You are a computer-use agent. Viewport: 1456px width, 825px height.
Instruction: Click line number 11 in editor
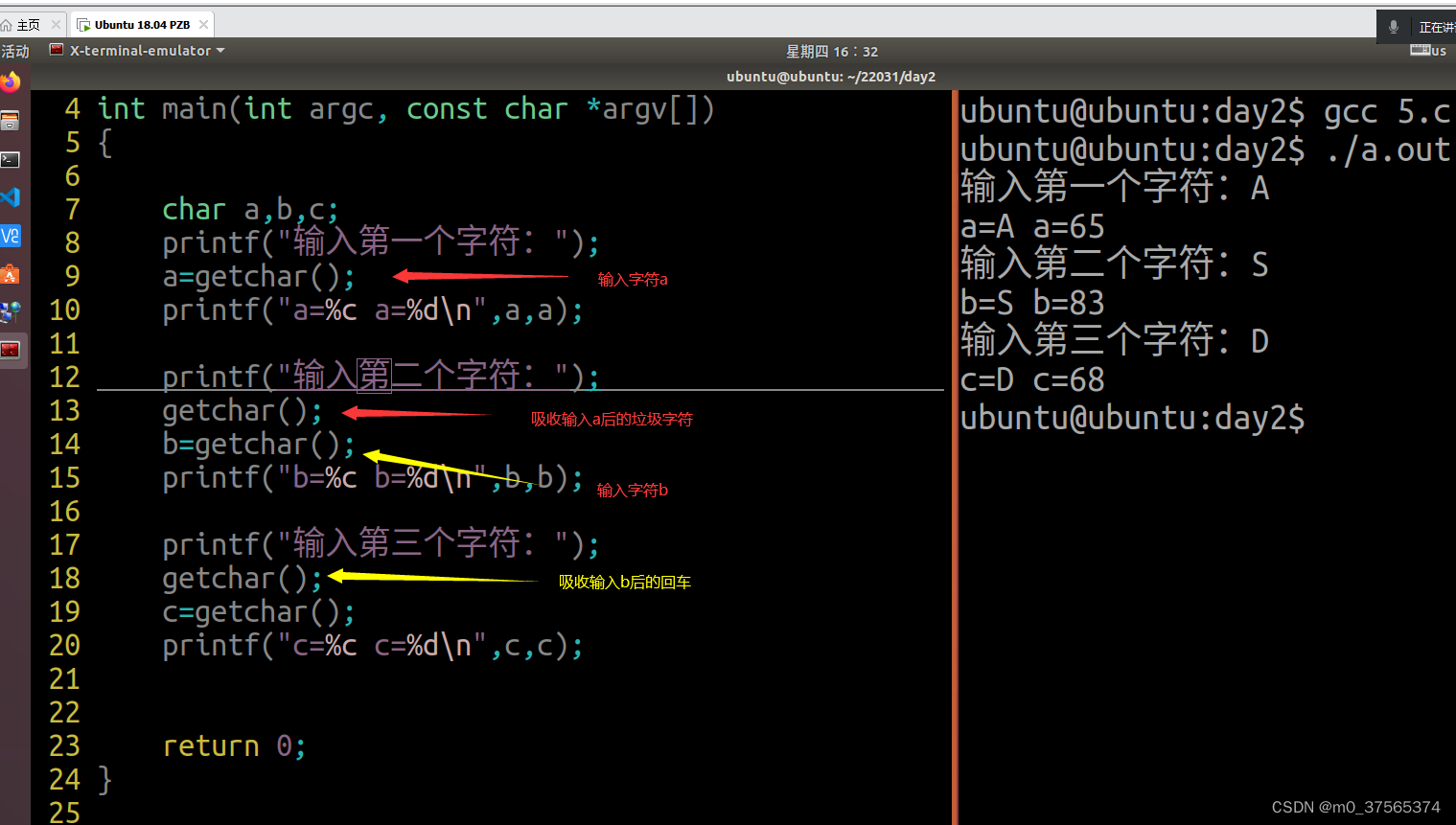64,344
